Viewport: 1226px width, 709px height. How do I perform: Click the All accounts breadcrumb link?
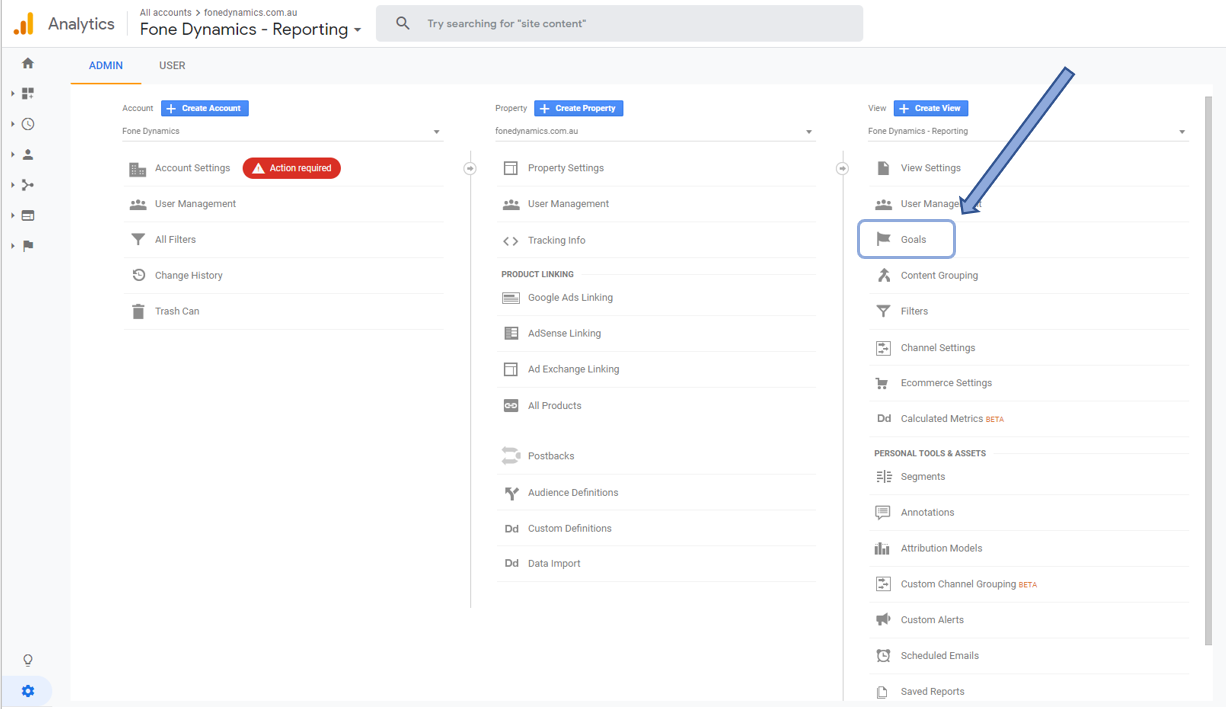click(x=165, y=13)
